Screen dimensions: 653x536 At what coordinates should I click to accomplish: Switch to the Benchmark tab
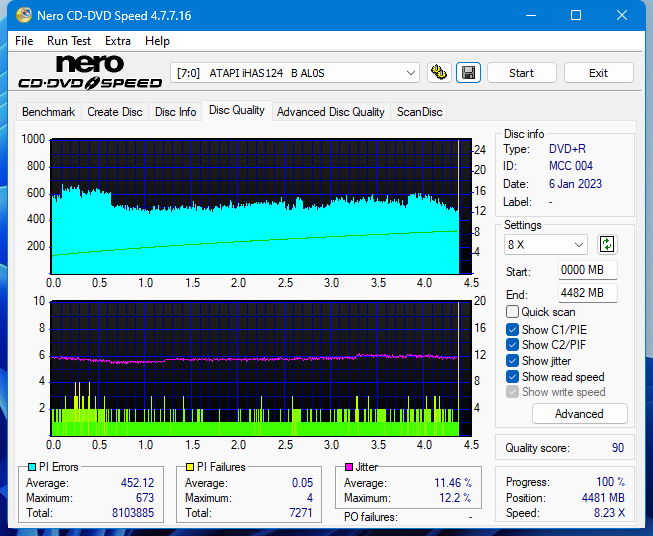49,112
